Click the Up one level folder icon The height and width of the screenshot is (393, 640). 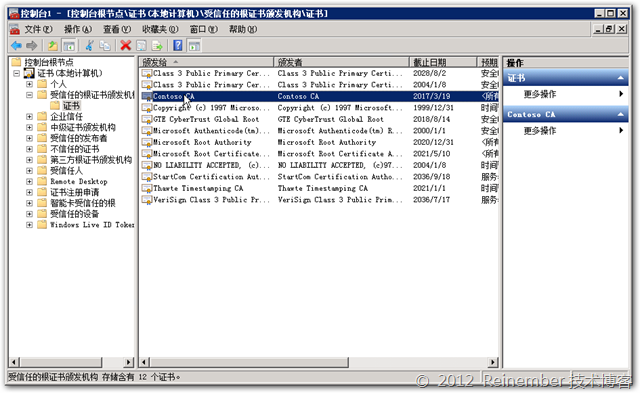[x=53, y=46]
